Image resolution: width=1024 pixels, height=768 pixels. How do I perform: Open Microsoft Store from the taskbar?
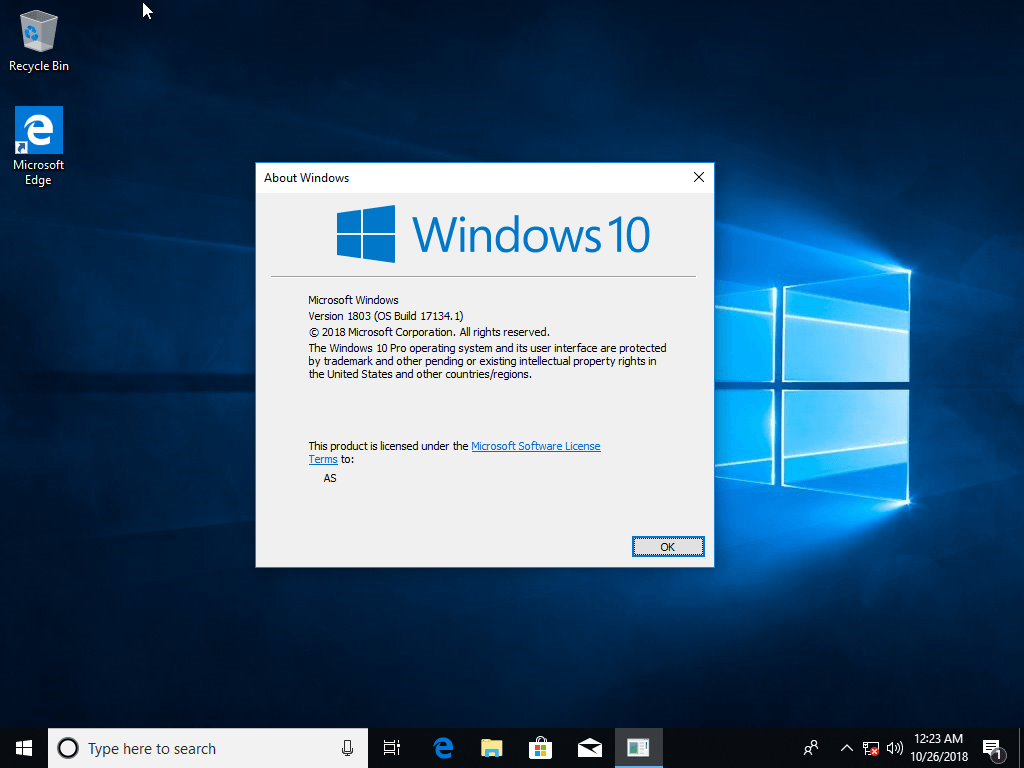click(x=541, y=748)
